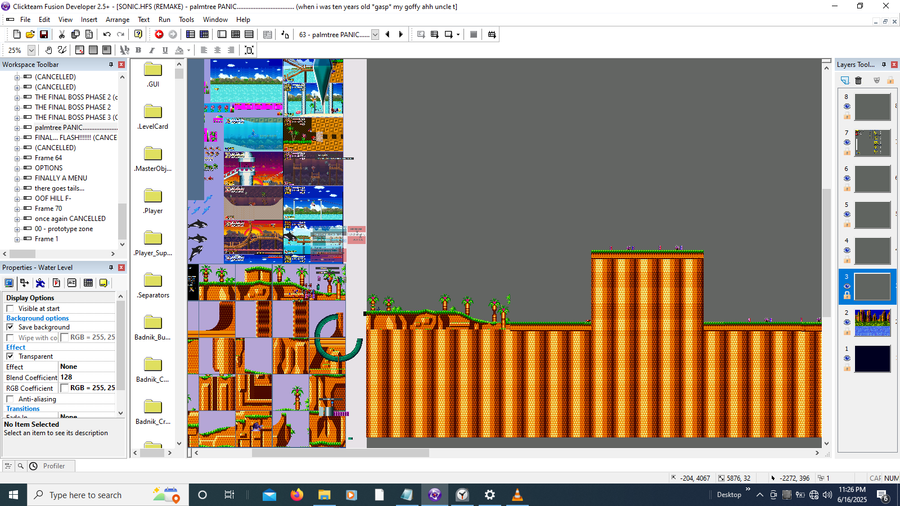This screenshot has width=900, height=506.
Task: Open the Help contents icon
Action: click(138, 34)
